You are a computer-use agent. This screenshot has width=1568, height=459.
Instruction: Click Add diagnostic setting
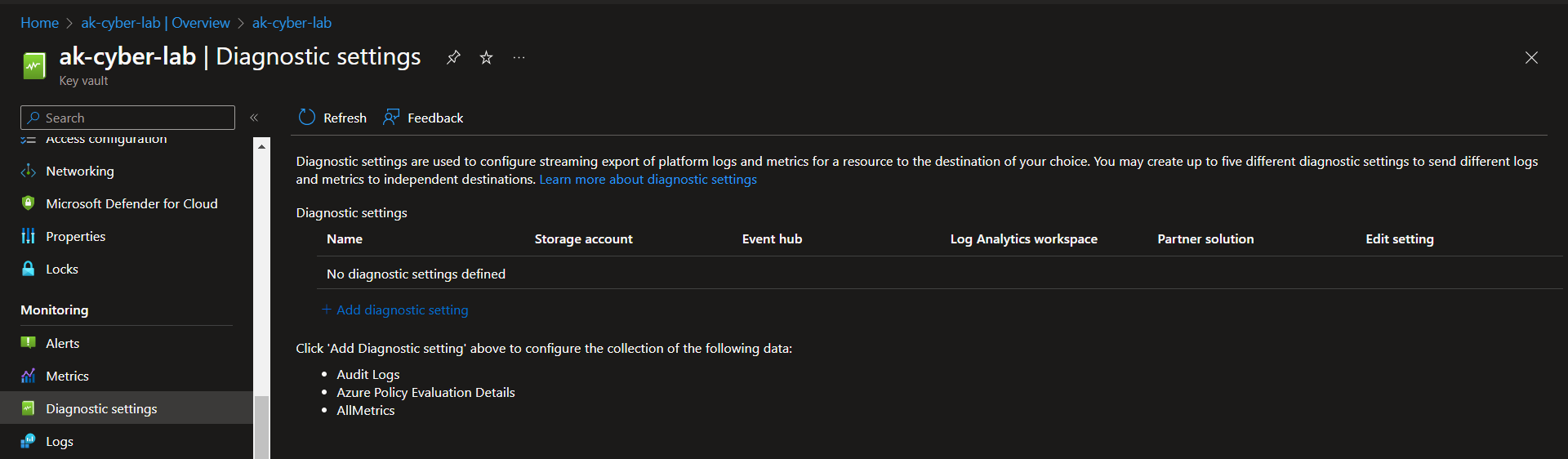(x=403, y=310)
